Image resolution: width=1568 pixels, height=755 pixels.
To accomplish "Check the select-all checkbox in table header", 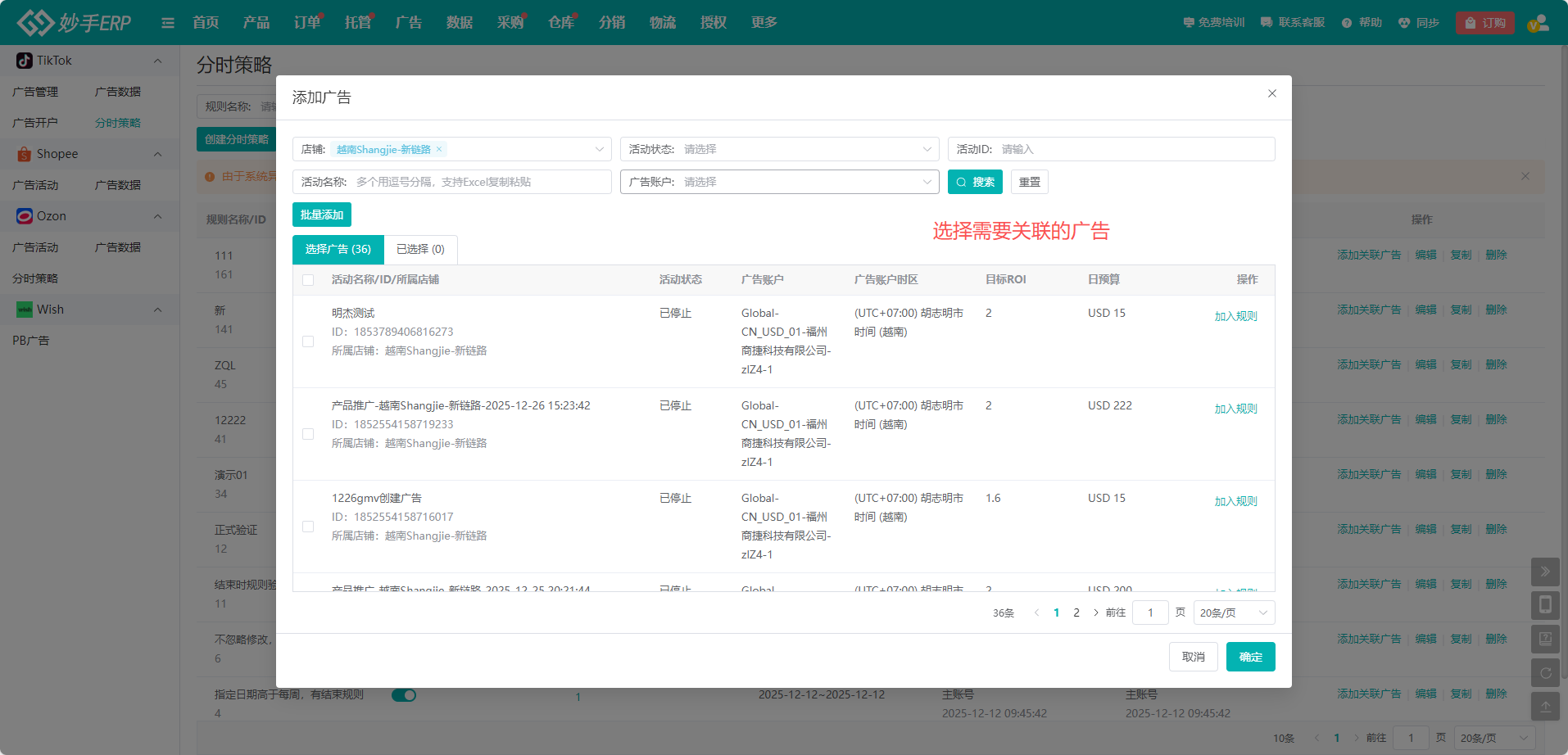I will (x=308, y=280).
